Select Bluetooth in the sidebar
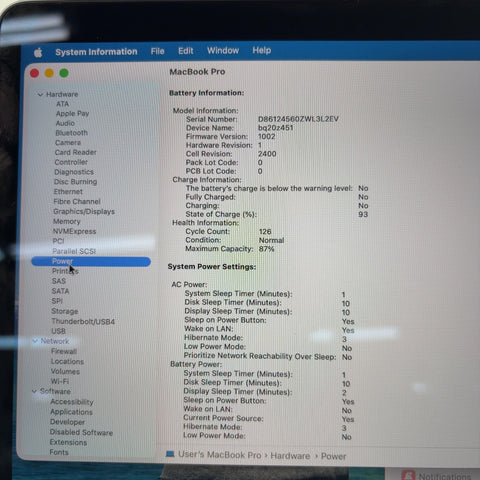 pyautogui.click(x=71, y=133)
